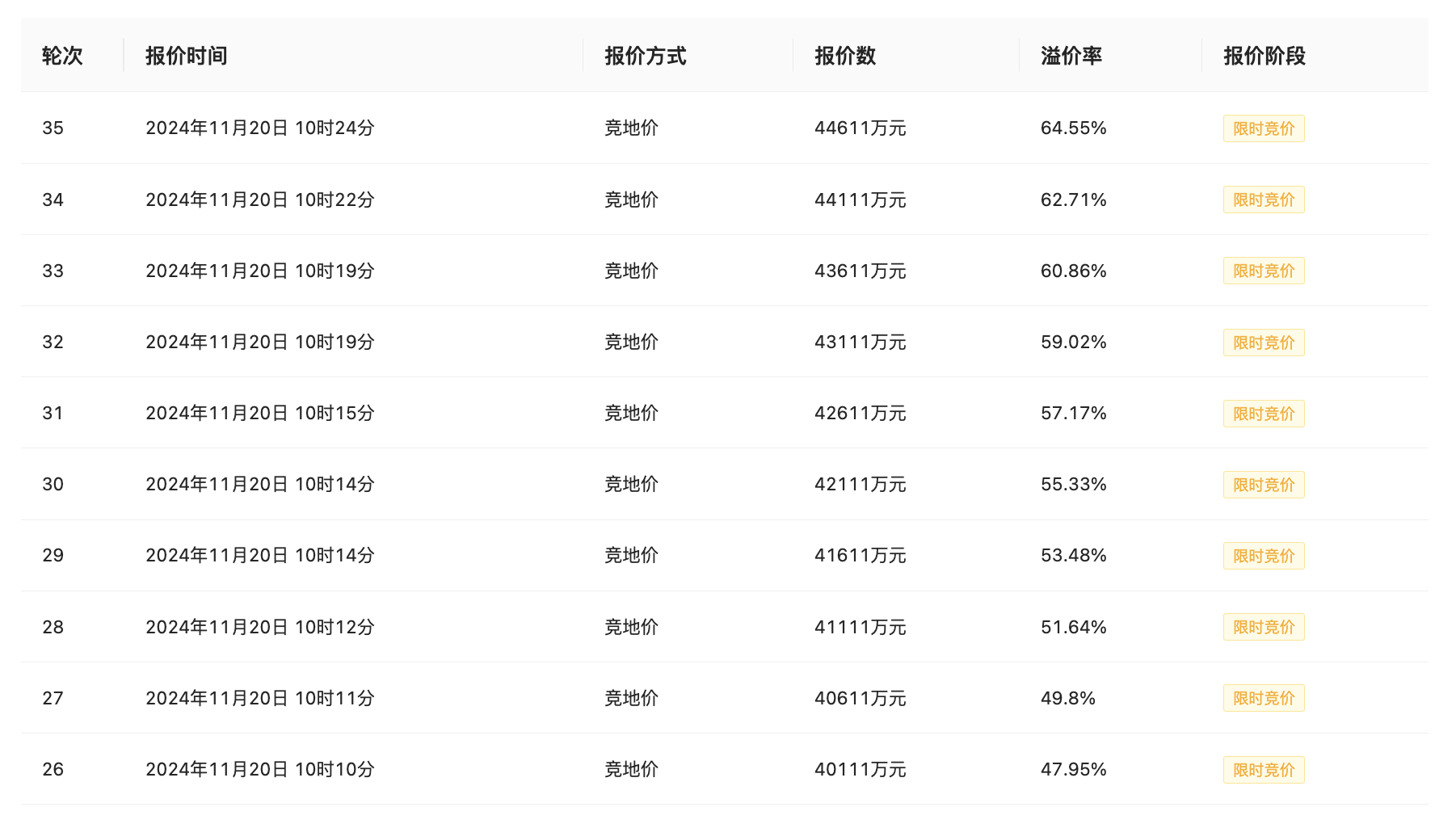Click the 报价阶段 column header
Viewport: 1456px width, 824px height.
click(1265, 56)
